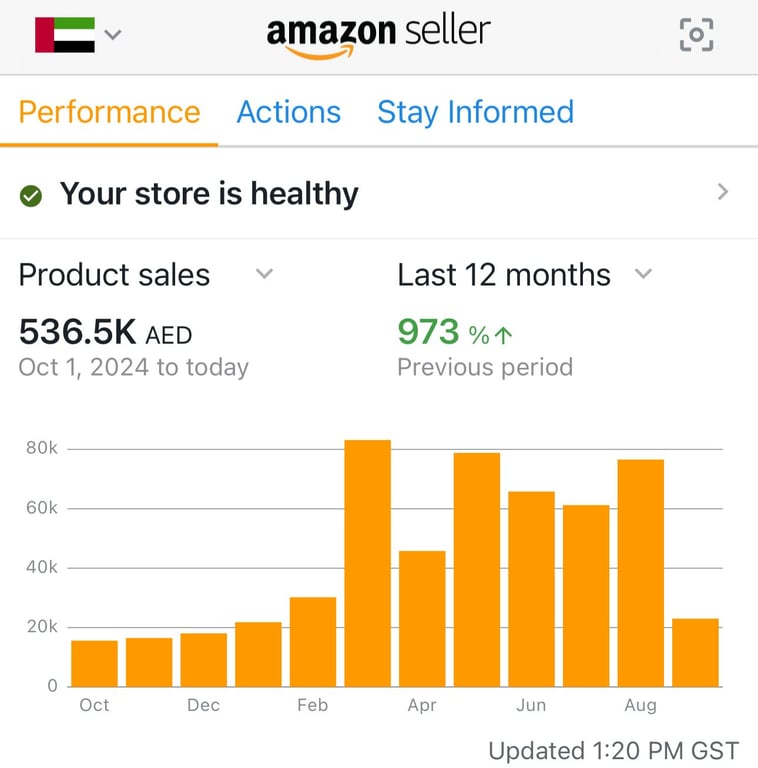Tap the green store health checkmark icon
The width and height of the screenshot is (758, 768).
(31, 195)
